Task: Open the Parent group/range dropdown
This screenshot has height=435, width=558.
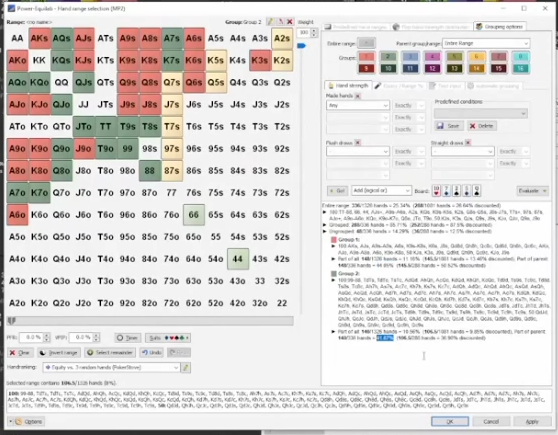Action: (486, 43)
